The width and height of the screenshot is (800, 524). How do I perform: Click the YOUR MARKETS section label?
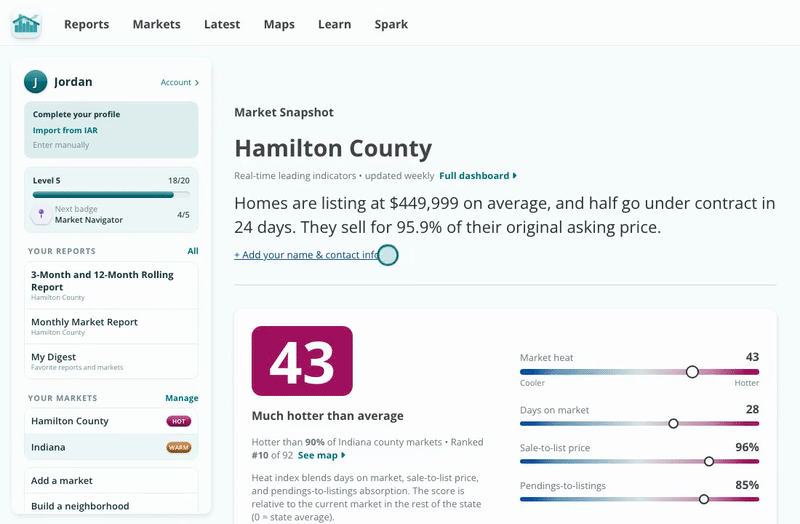pyautogui.click(x=62, y=398)
